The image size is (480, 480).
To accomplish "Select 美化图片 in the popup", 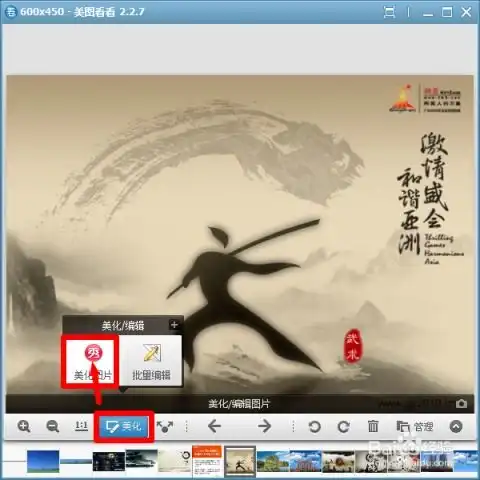I will tap(92, 362).
